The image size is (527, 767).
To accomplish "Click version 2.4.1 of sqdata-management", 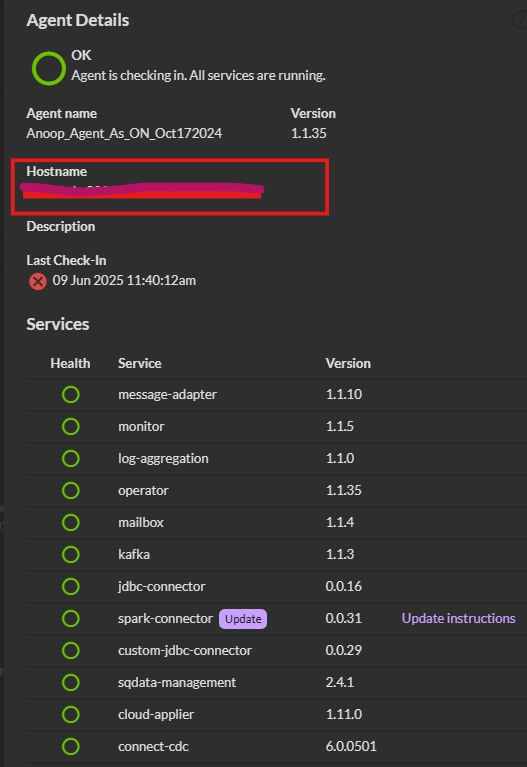I will [340, 682].
